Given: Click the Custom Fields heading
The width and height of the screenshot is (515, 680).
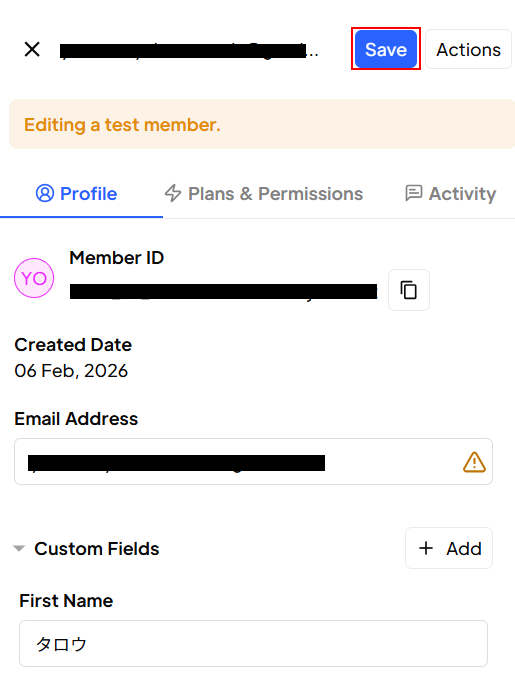Looking at the screenshot, I should 97,549.
